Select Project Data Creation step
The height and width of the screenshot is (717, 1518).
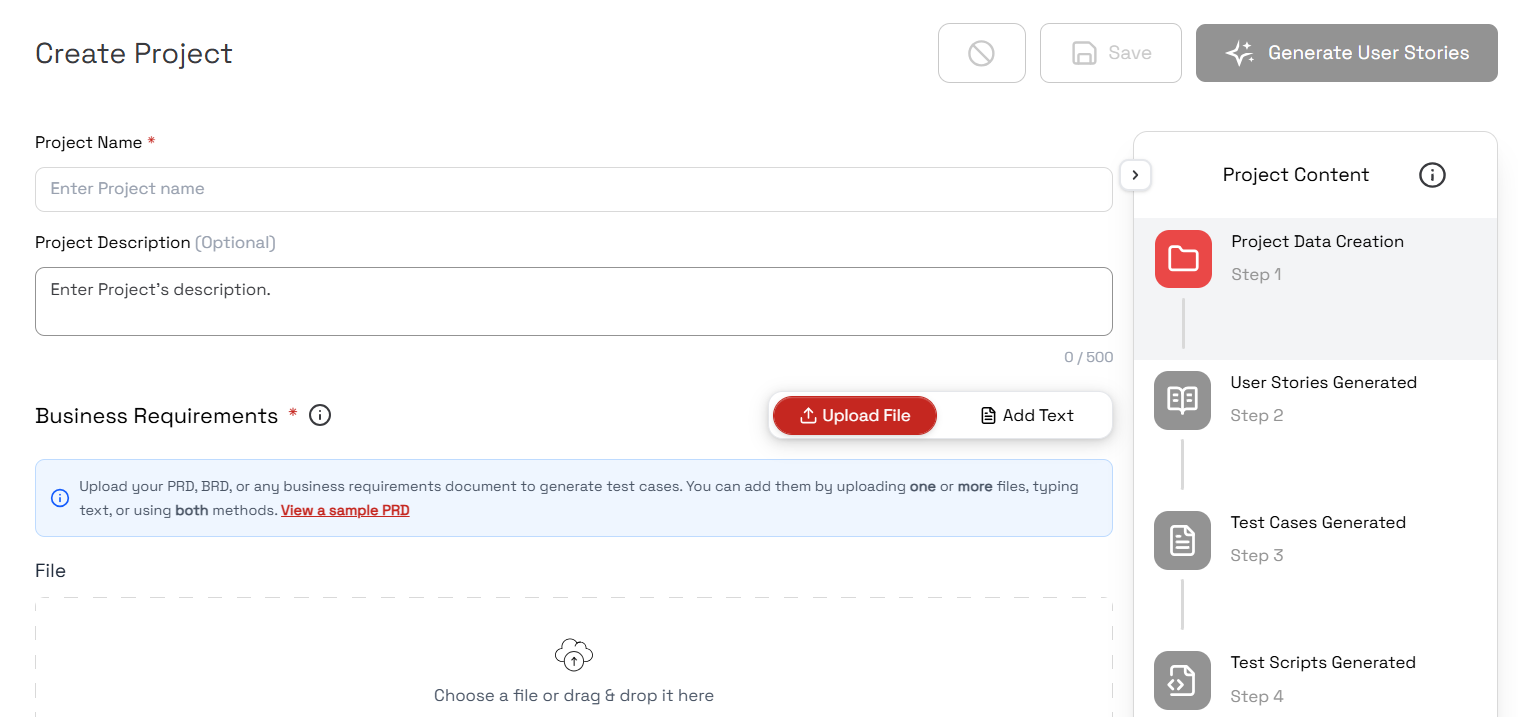coord(1316,289)
